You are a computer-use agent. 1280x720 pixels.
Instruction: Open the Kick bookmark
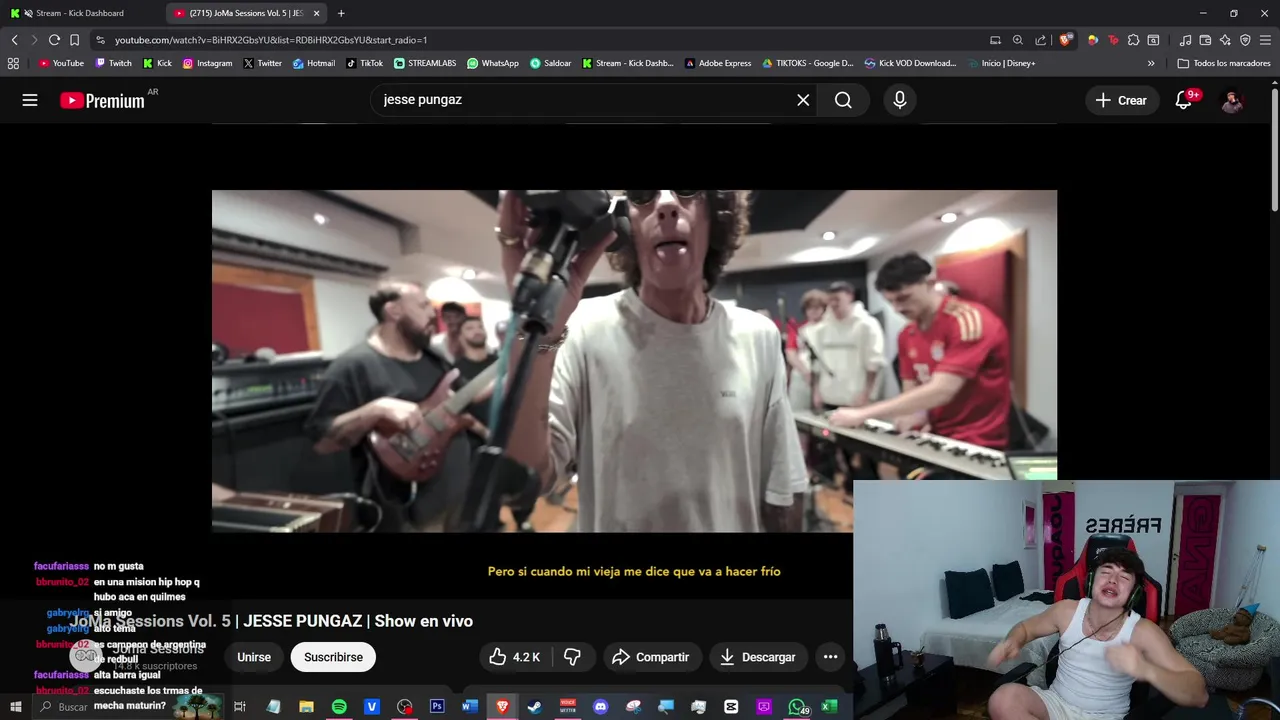pyautogui.click(x=157, y=63)
